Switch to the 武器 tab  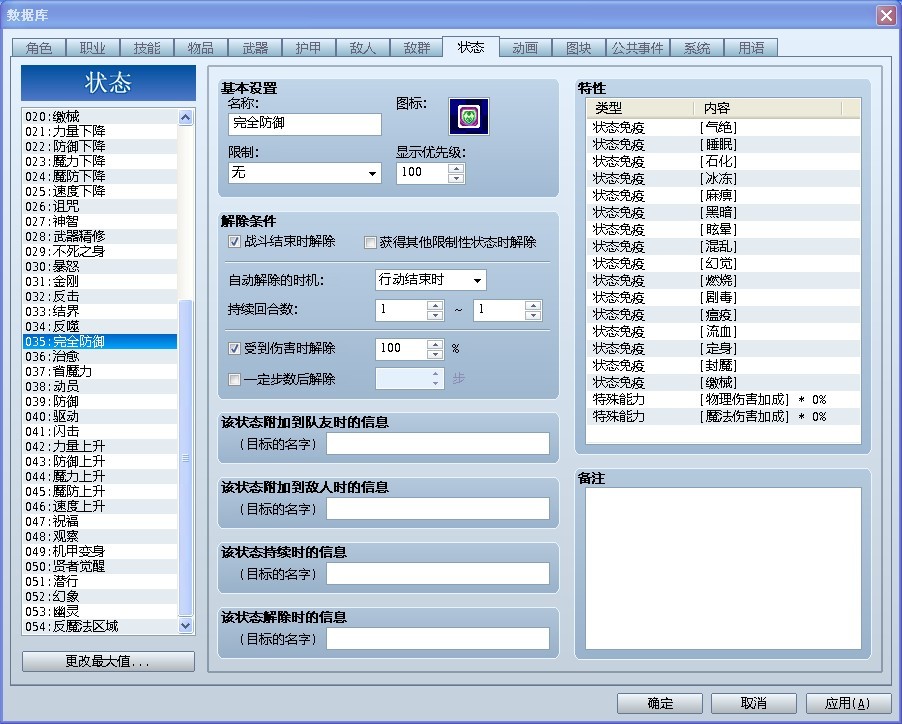pyautogui.click(x=255, y=48)
